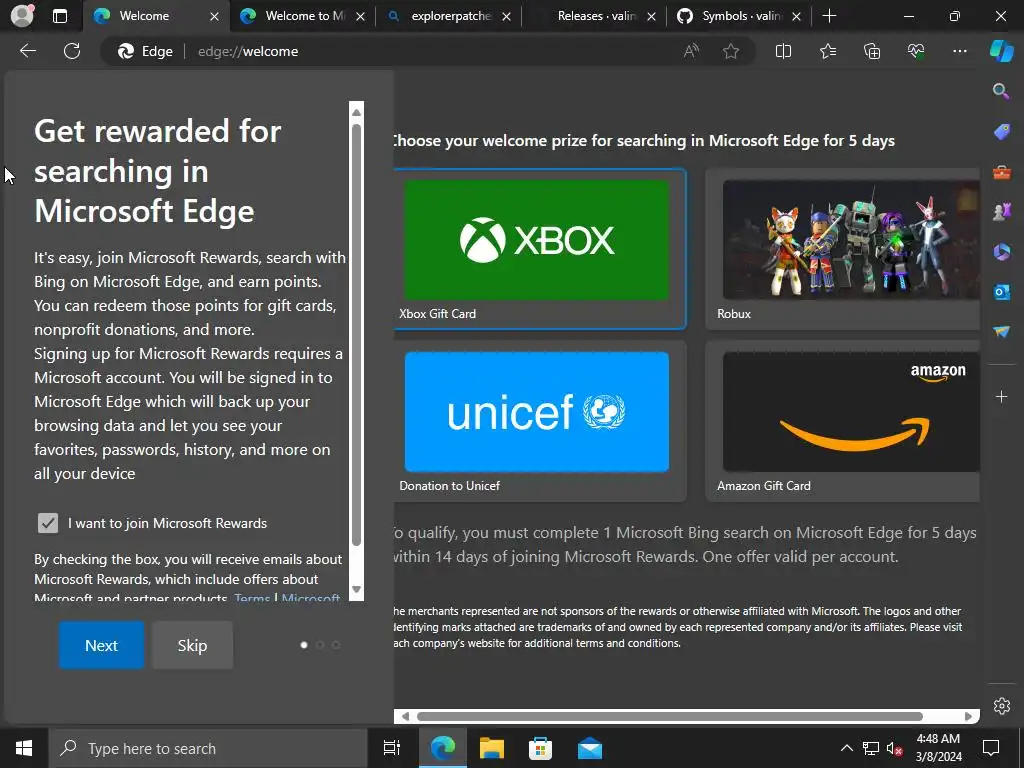
Task: Go back with the back arrow
Action: [x=28, y=51]
